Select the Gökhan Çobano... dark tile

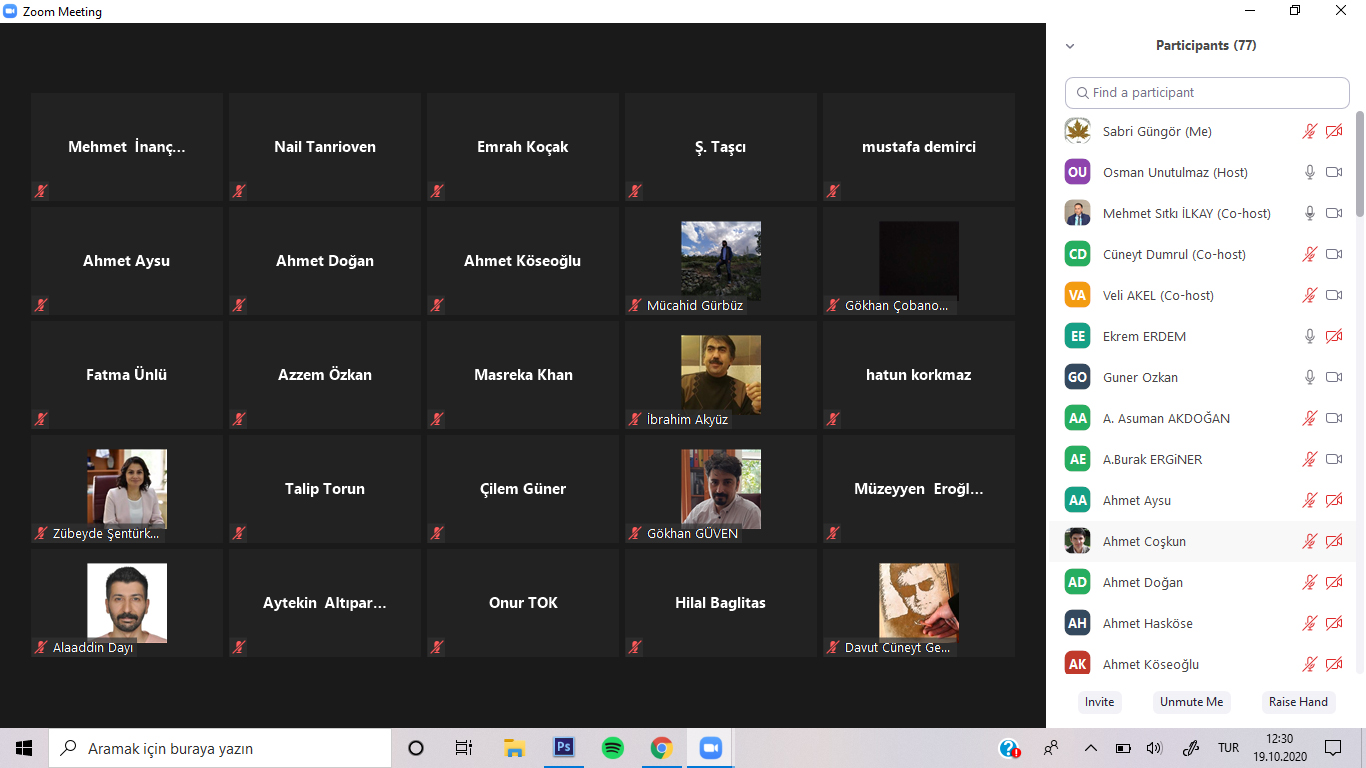pos(919,260)
